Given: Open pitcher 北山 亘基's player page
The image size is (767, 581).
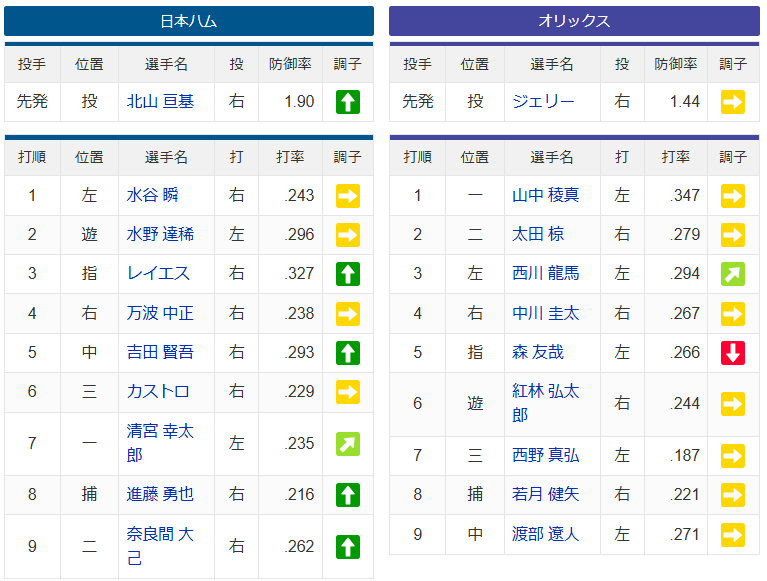Looking at the screenshot, I should point(160,101).
